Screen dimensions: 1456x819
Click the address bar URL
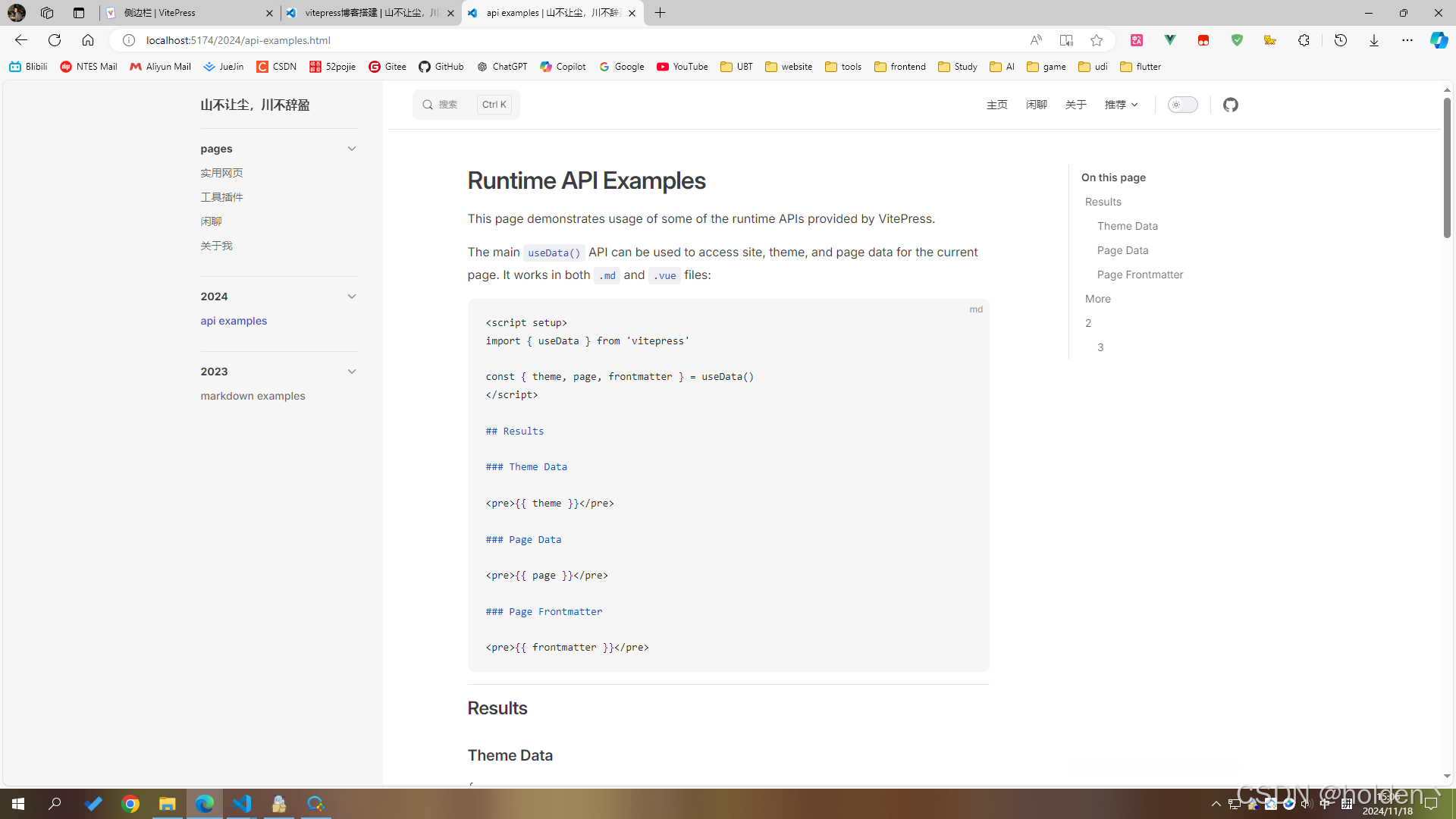click(x=238, y=40)
